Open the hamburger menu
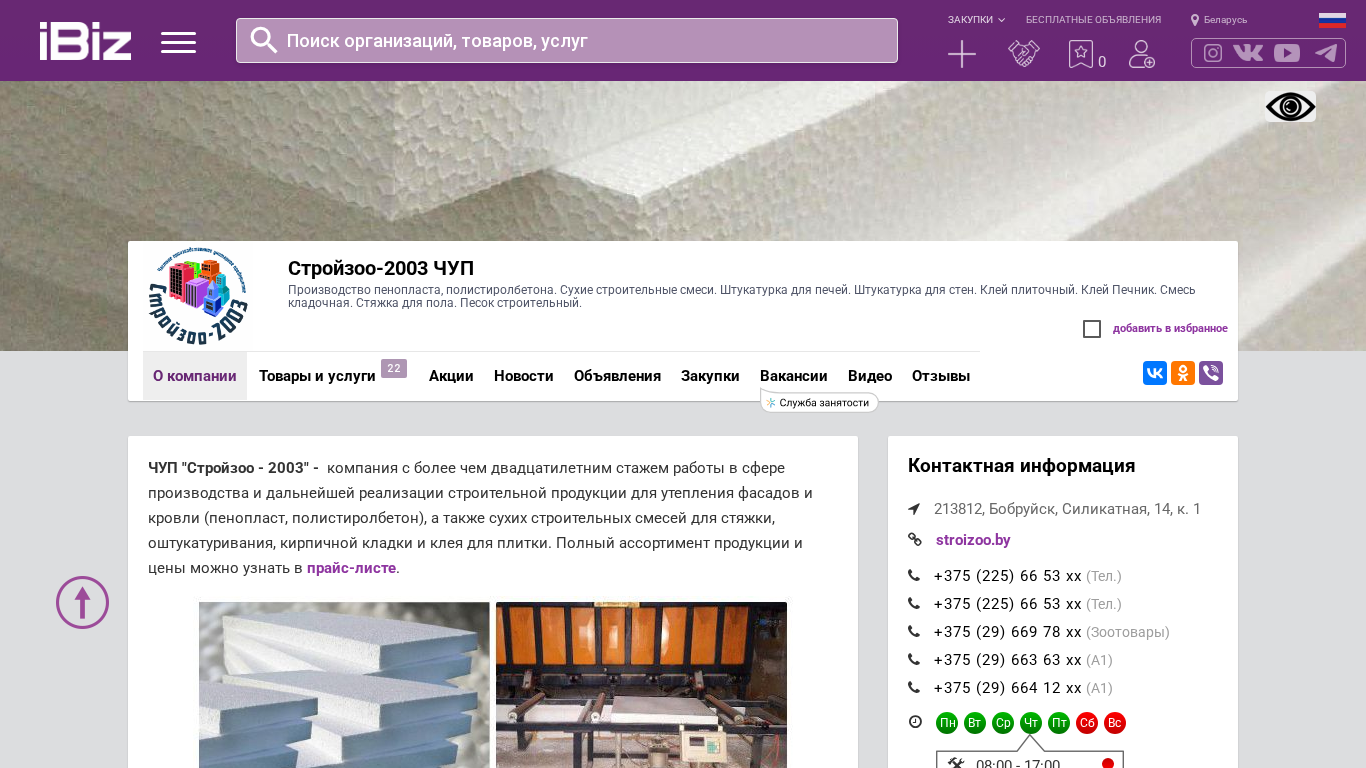The height and width of the screenshot is (768, 1366). click(178, 42)
